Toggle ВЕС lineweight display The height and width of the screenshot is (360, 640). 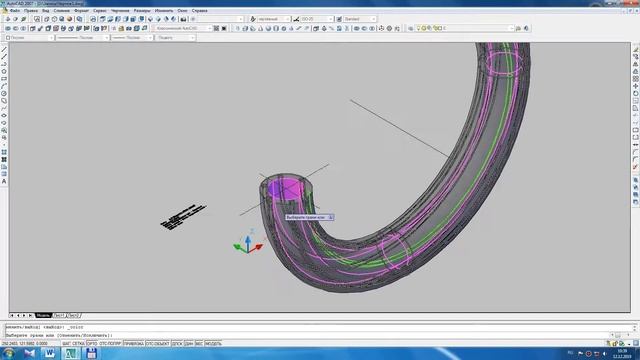pos(199,344)
